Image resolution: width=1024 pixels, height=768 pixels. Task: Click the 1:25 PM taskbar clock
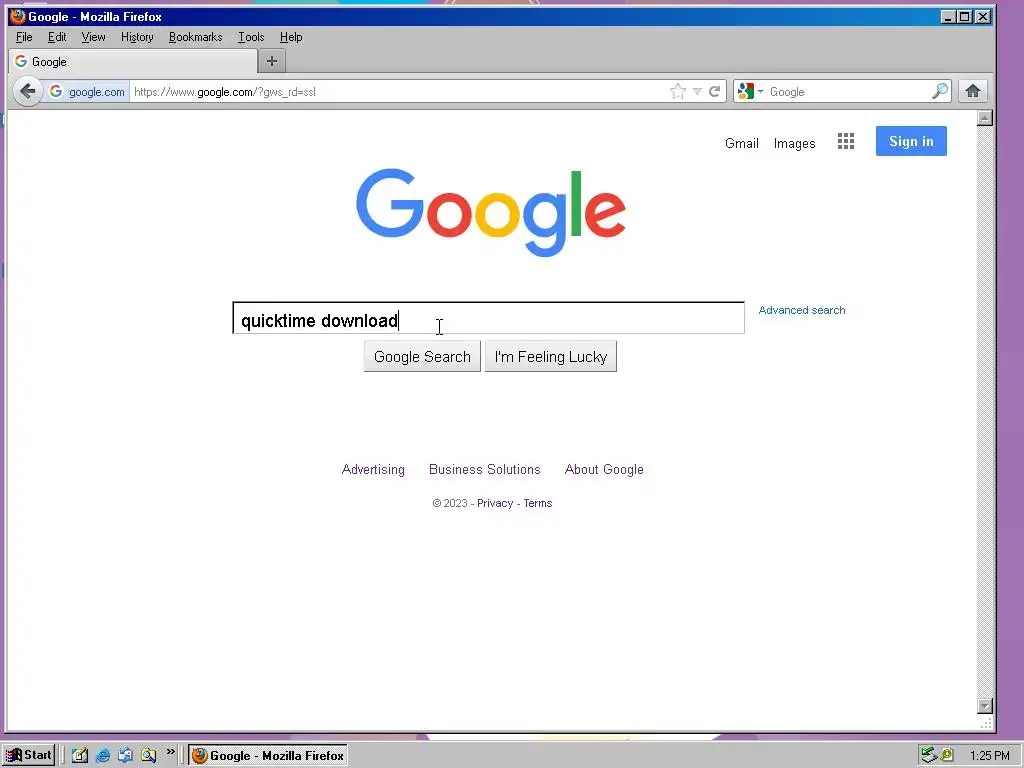[989, 756]
